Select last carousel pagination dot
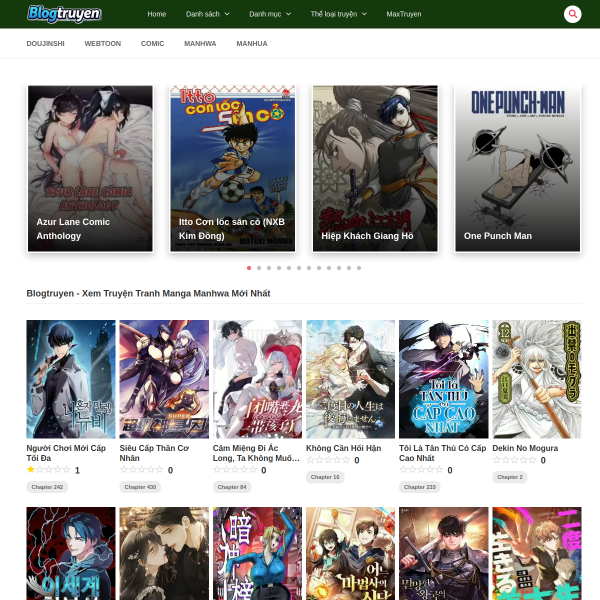The height and width of the screenshot is (600, 600). [359, 268]
